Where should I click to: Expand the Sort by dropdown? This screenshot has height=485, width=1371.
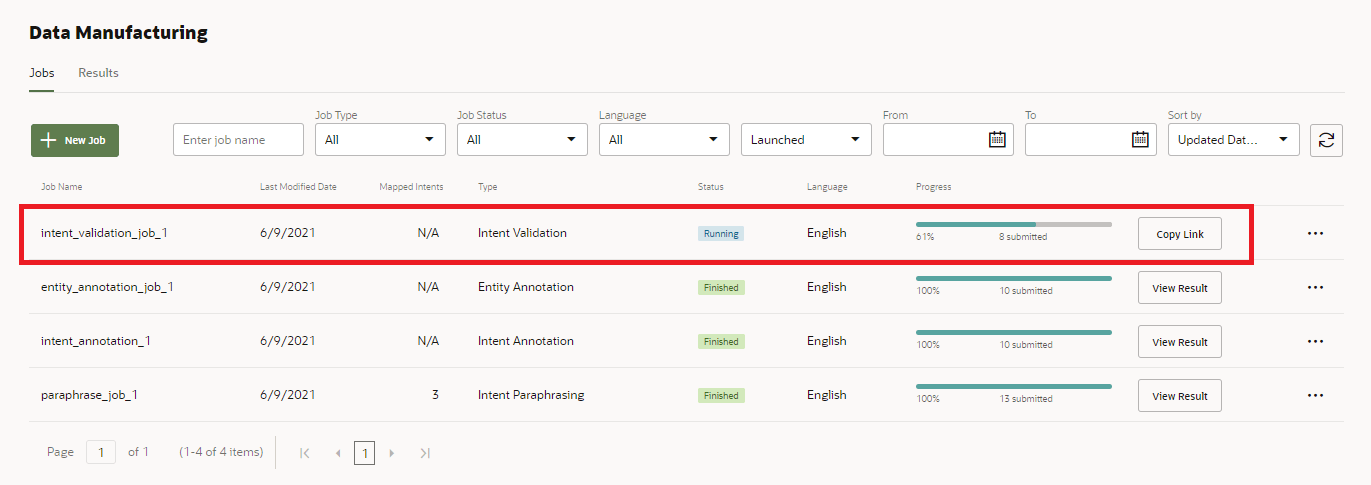[1233, 140]
